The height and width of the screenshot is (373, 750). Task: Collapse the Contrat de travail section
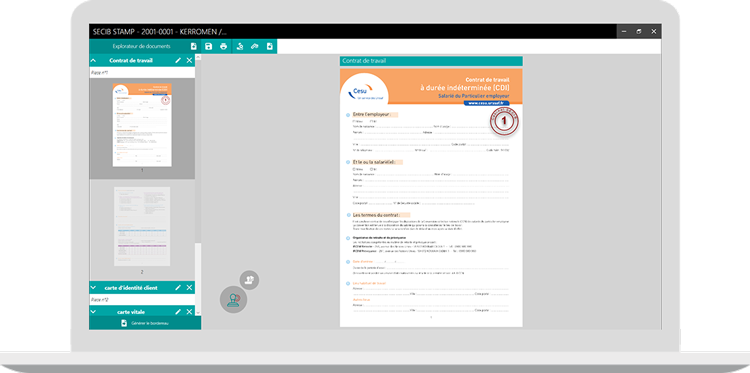pos(93,60)
